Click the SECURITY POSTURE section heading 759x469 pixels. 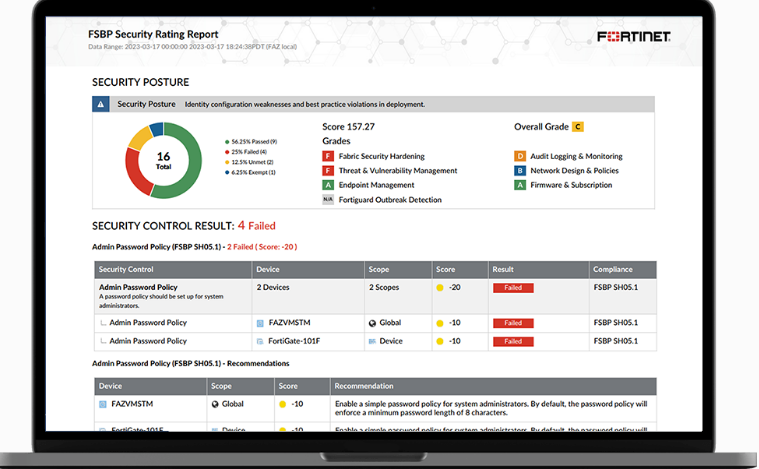coord(140,82)
